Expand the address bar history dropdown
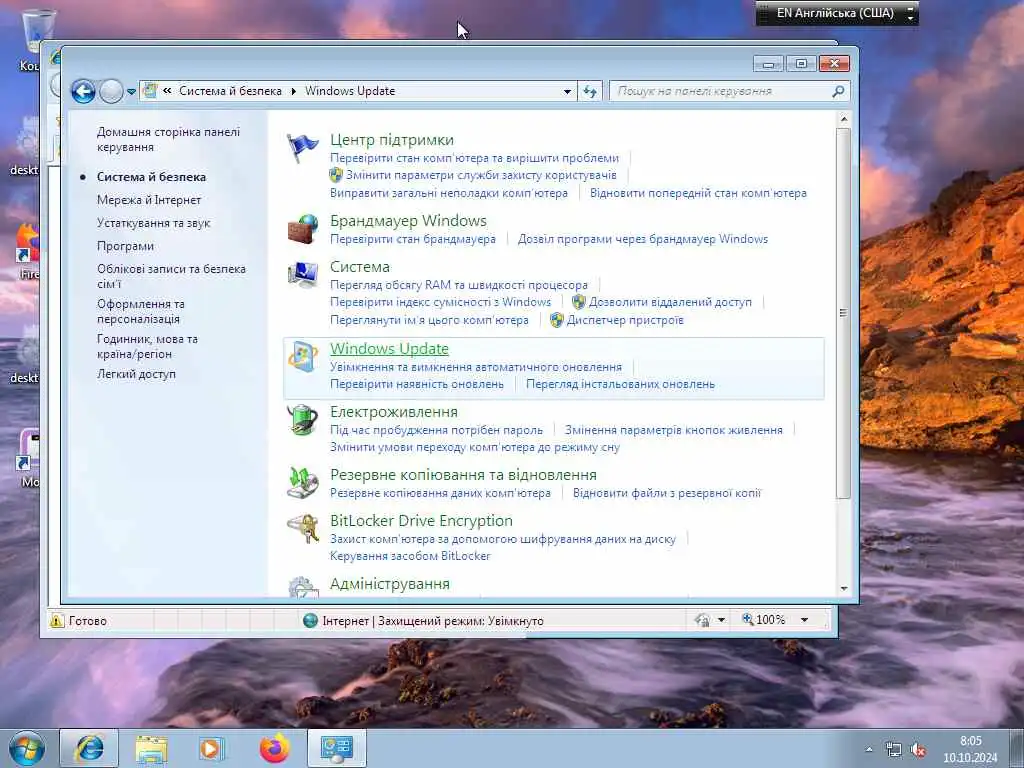This screenshot has height=768, width=1024. (x=568, y=91)
